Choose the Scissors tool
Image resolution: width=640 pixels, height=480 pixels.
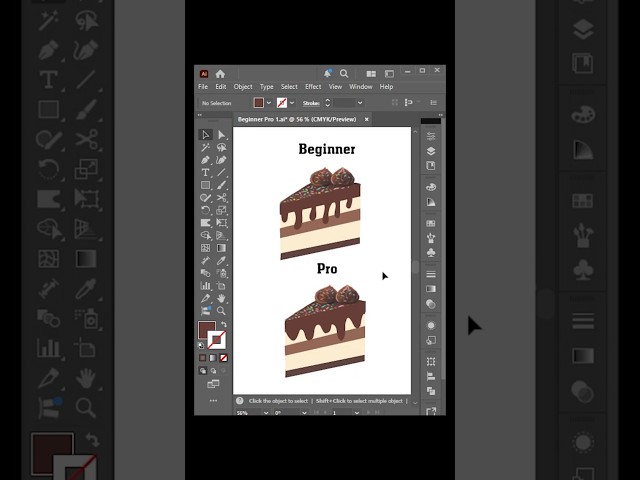click(x=221, y=198)
